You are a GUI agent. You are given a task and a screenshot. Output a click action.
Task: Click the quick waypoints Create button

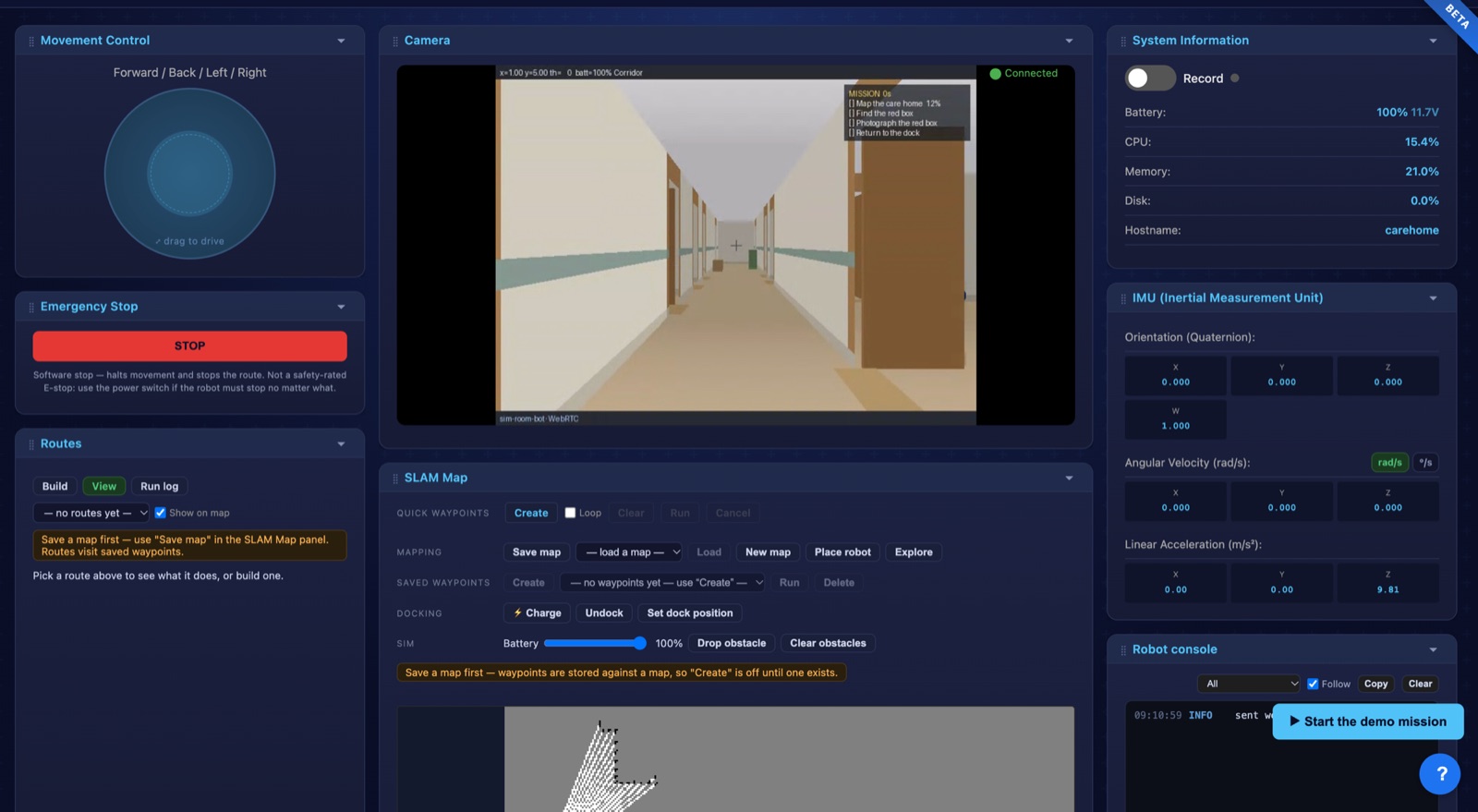click(x=531, y=513)
